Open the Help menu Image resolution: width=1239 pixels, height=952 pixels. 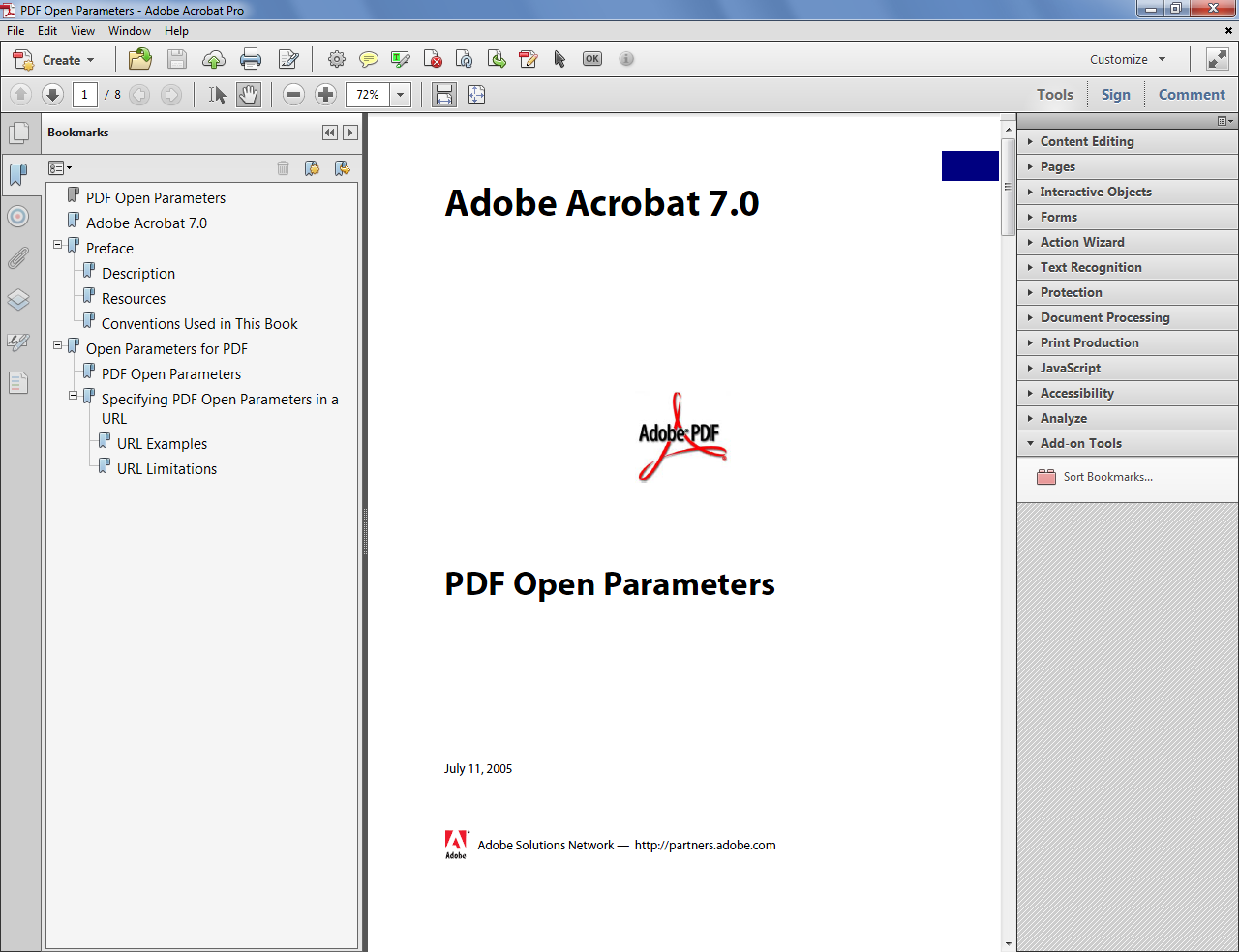(176, 31)
